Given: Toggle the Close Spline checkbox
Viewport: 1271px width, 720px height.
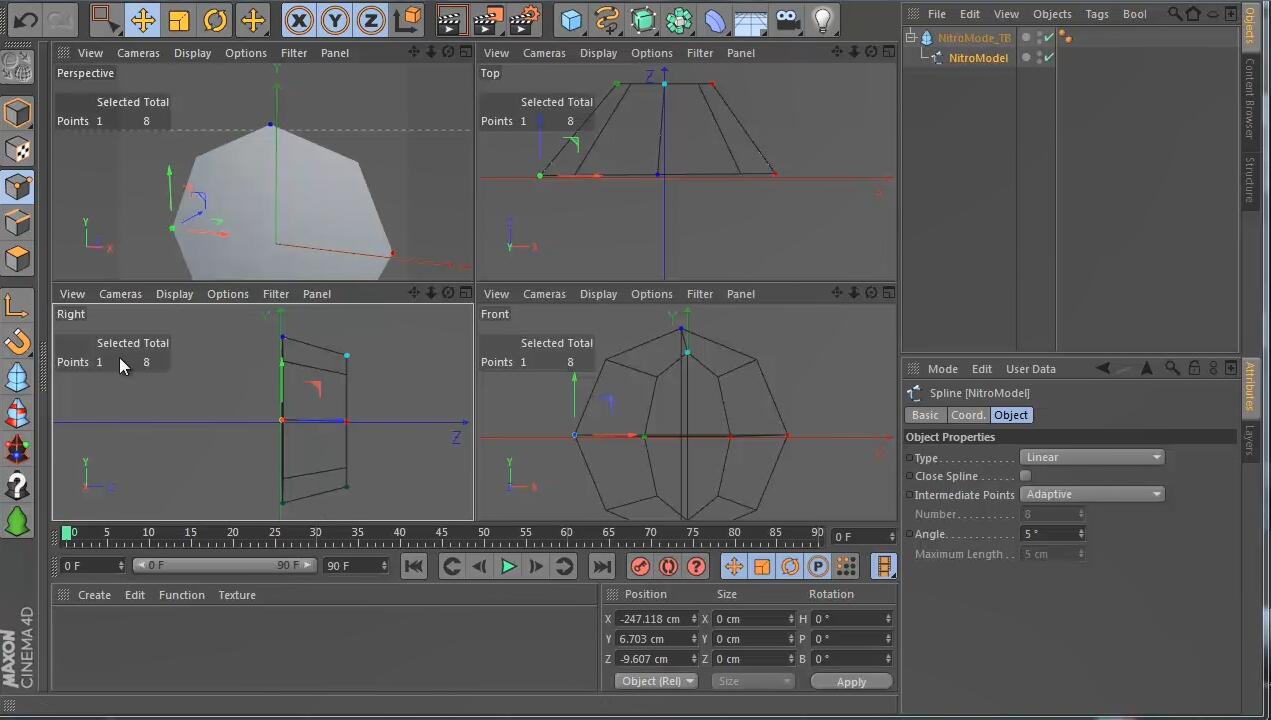Looking at the screenshot, I should point(1025,476).
